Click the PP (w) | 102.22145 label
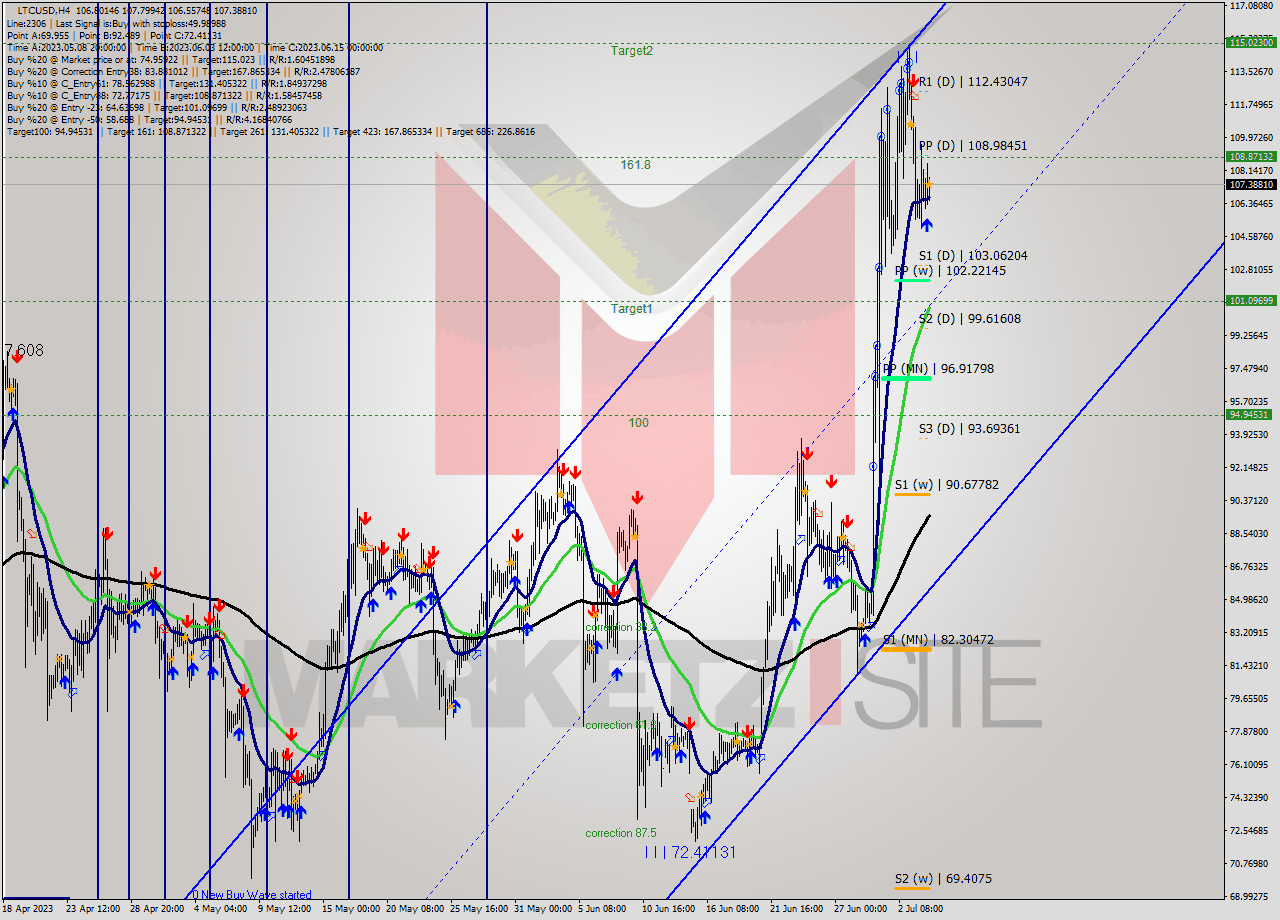 click(x=950, y=271)
